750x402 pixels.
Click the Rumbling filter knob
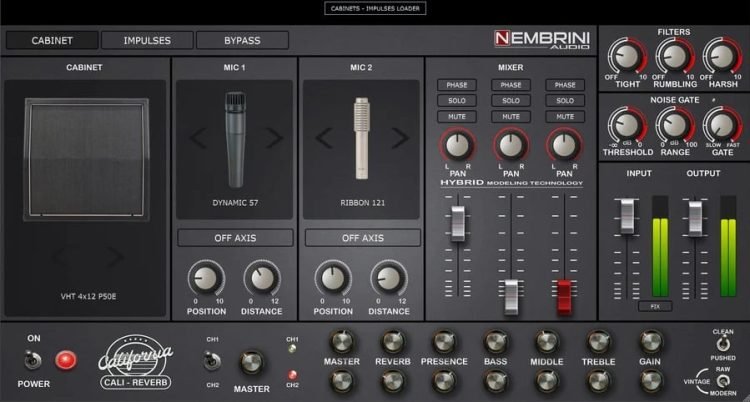pyautogui.click(x=675, y=55)
